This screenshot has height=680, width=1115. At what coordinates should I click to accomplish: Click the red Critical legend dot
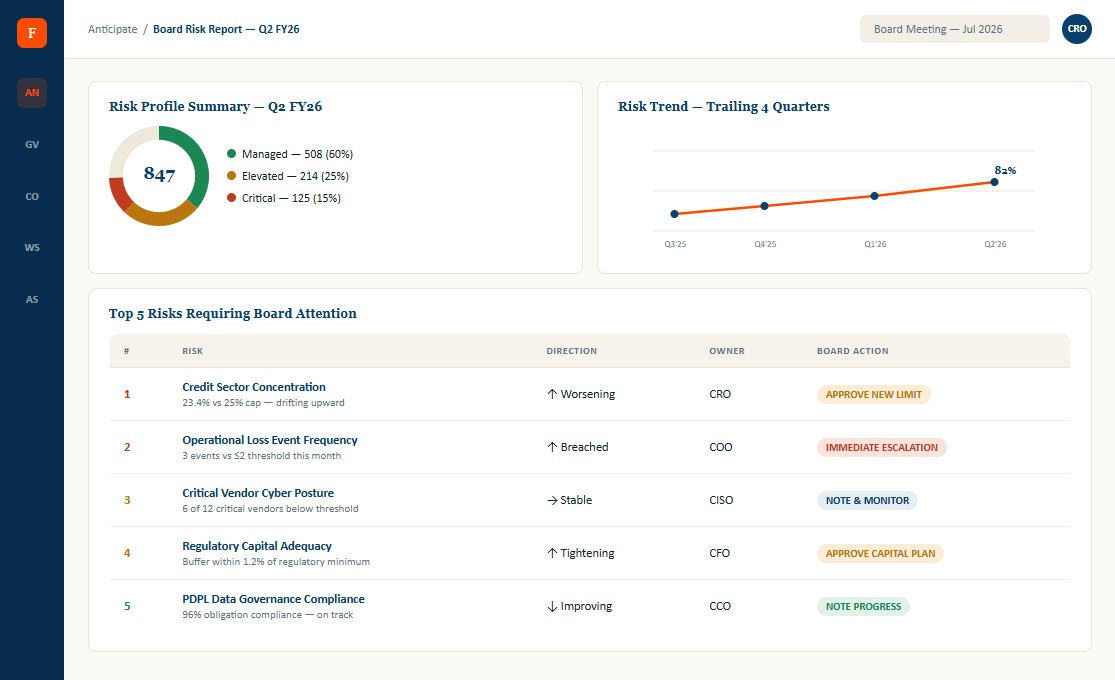231,198
